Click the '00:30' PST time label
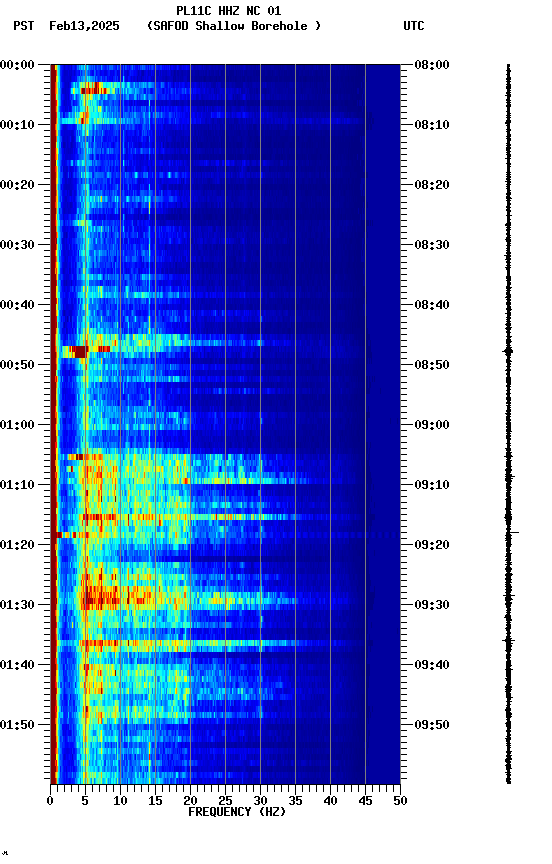This screenshot has width=552, height=864. [x=17, y=245]
